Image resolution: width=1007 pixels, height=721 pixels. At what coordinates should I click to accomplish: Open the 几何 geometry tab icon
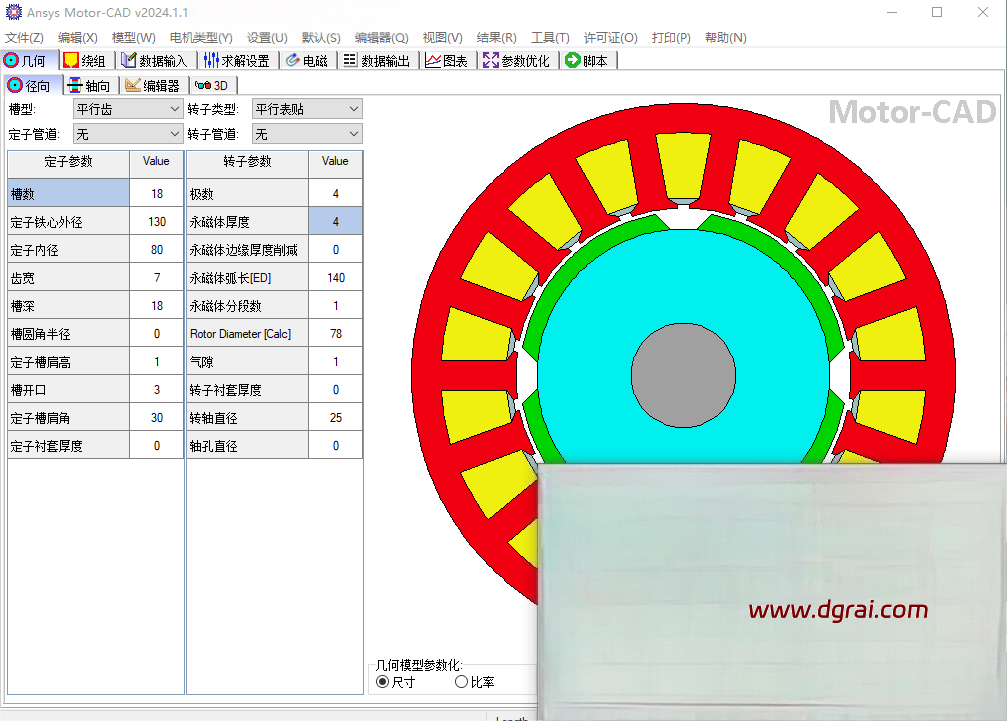[x=12, y=60]
